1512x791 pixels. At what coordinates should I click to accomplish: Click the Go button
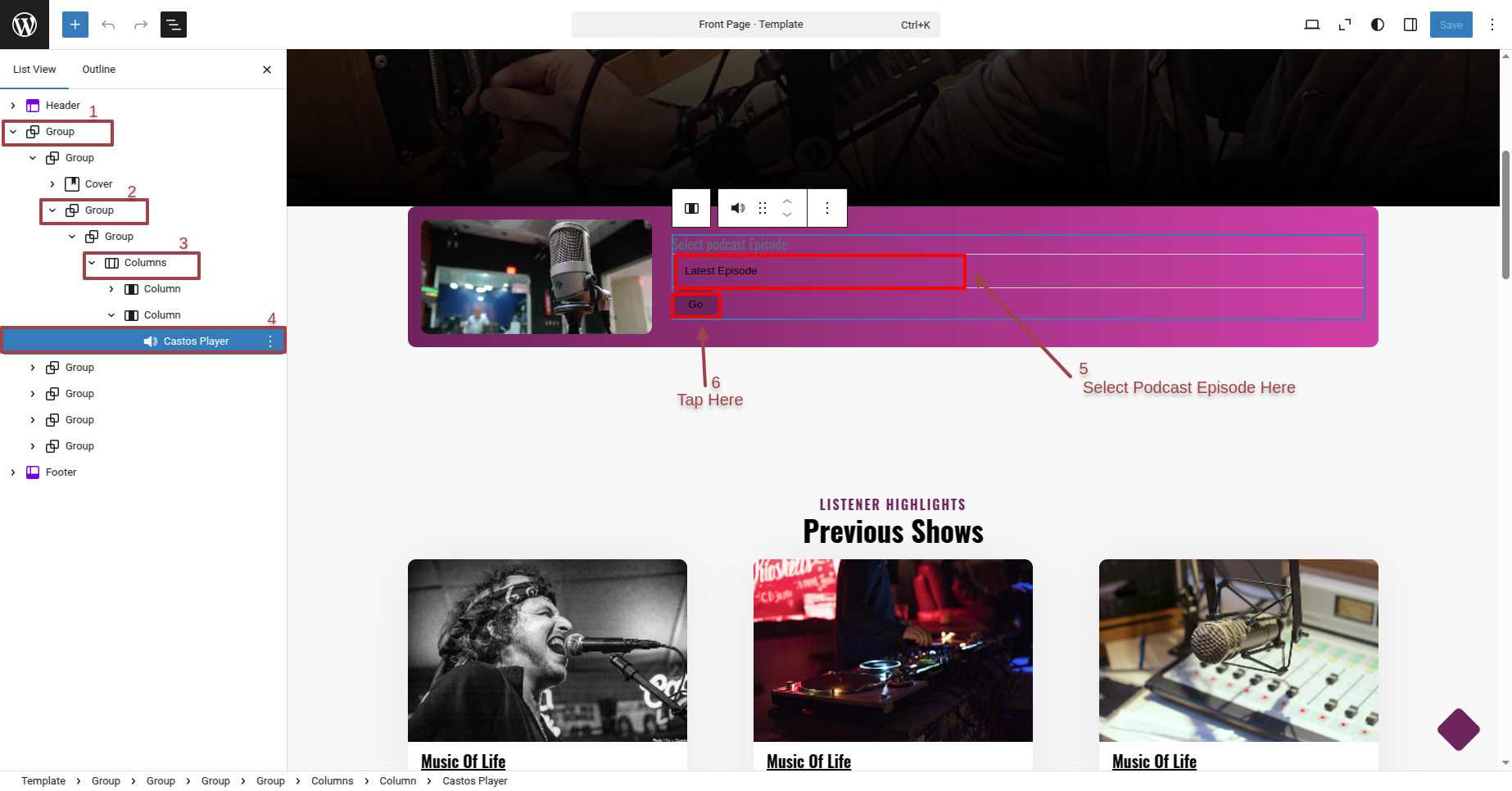pyautogui.click(x=695, y=305)
